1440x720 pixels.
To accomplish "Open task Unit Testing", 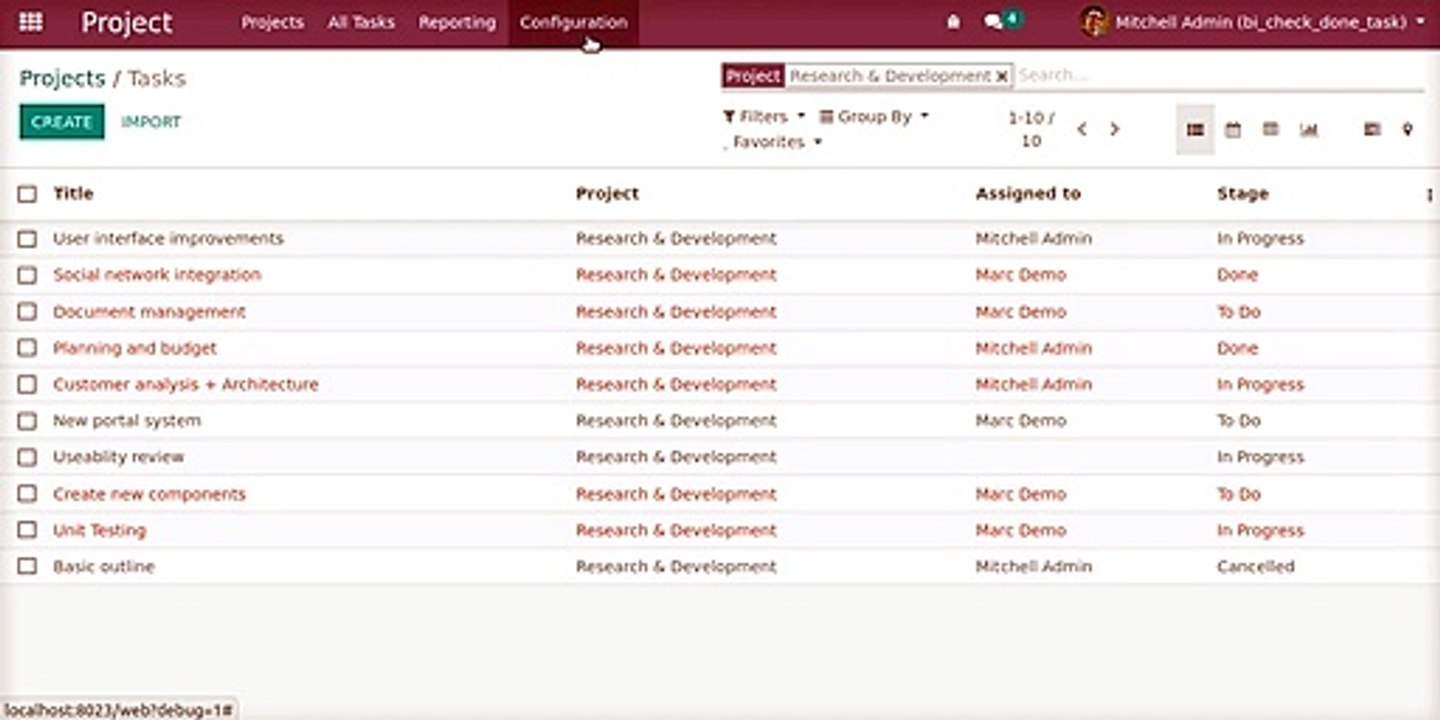I will click(x=99, y=530).
